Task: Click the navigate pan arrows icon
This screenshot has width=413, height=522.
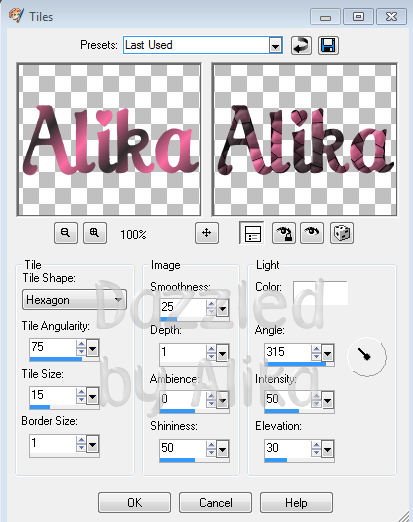Action: click(x=207, y=233)
